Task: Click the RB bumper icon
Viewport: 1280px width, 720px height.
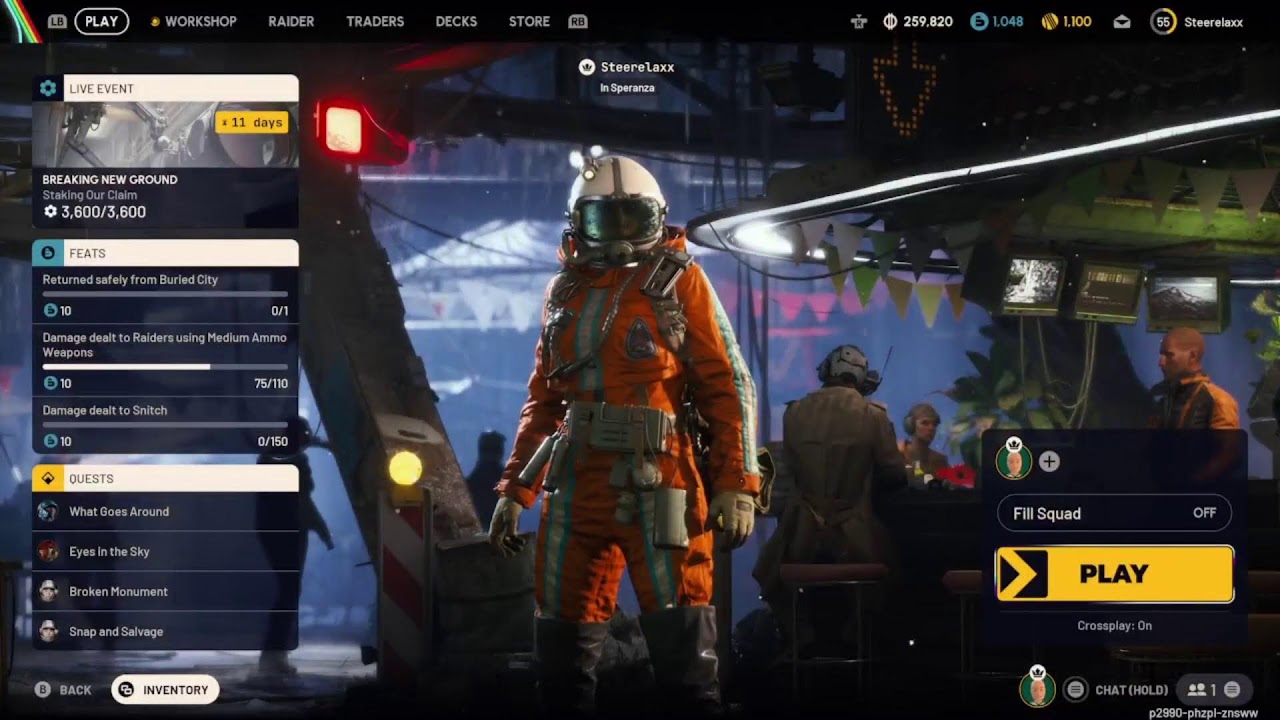Action: coord(577,21)
